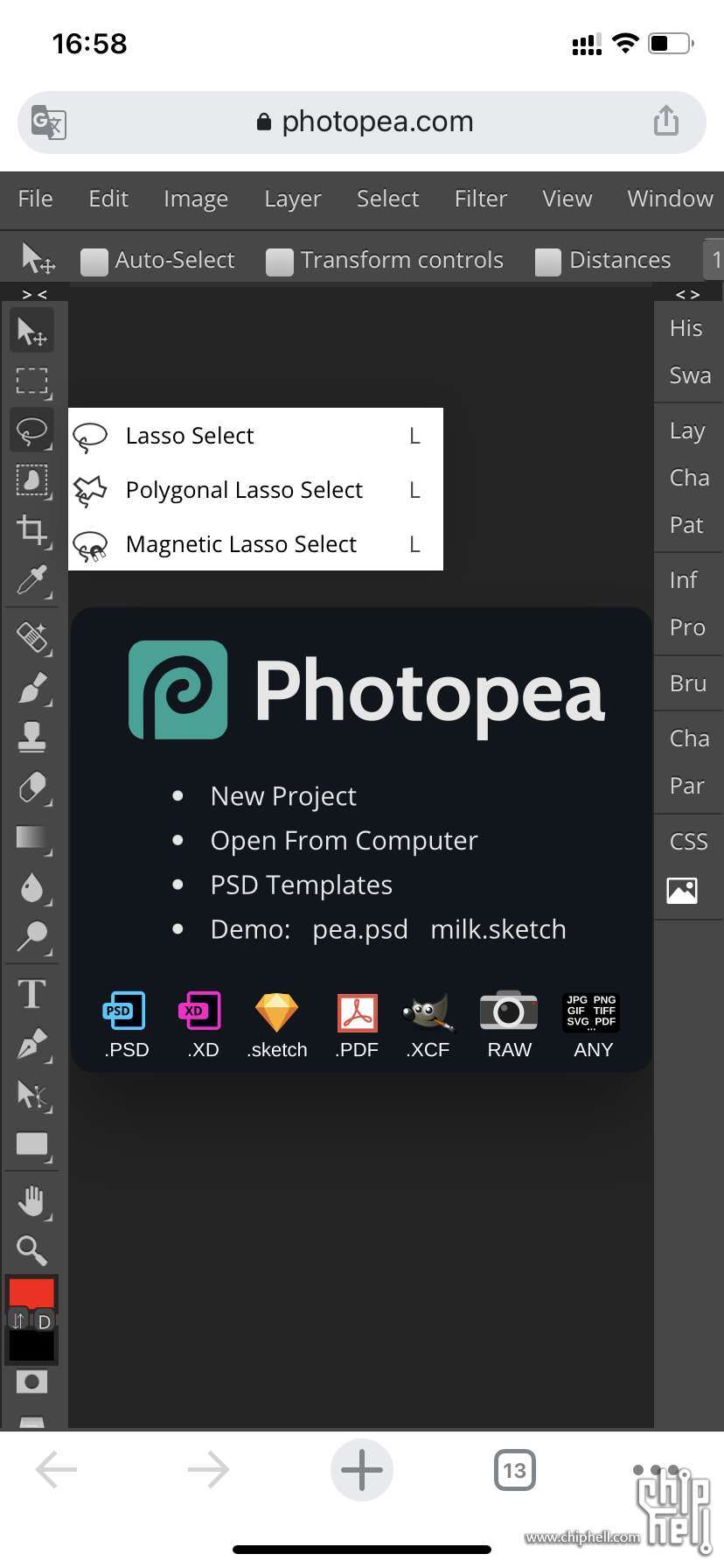The width and height of the screenshot is (724, 1568).
Task: Select the Zoom magnifier tool
Action: click(32, 1251)
